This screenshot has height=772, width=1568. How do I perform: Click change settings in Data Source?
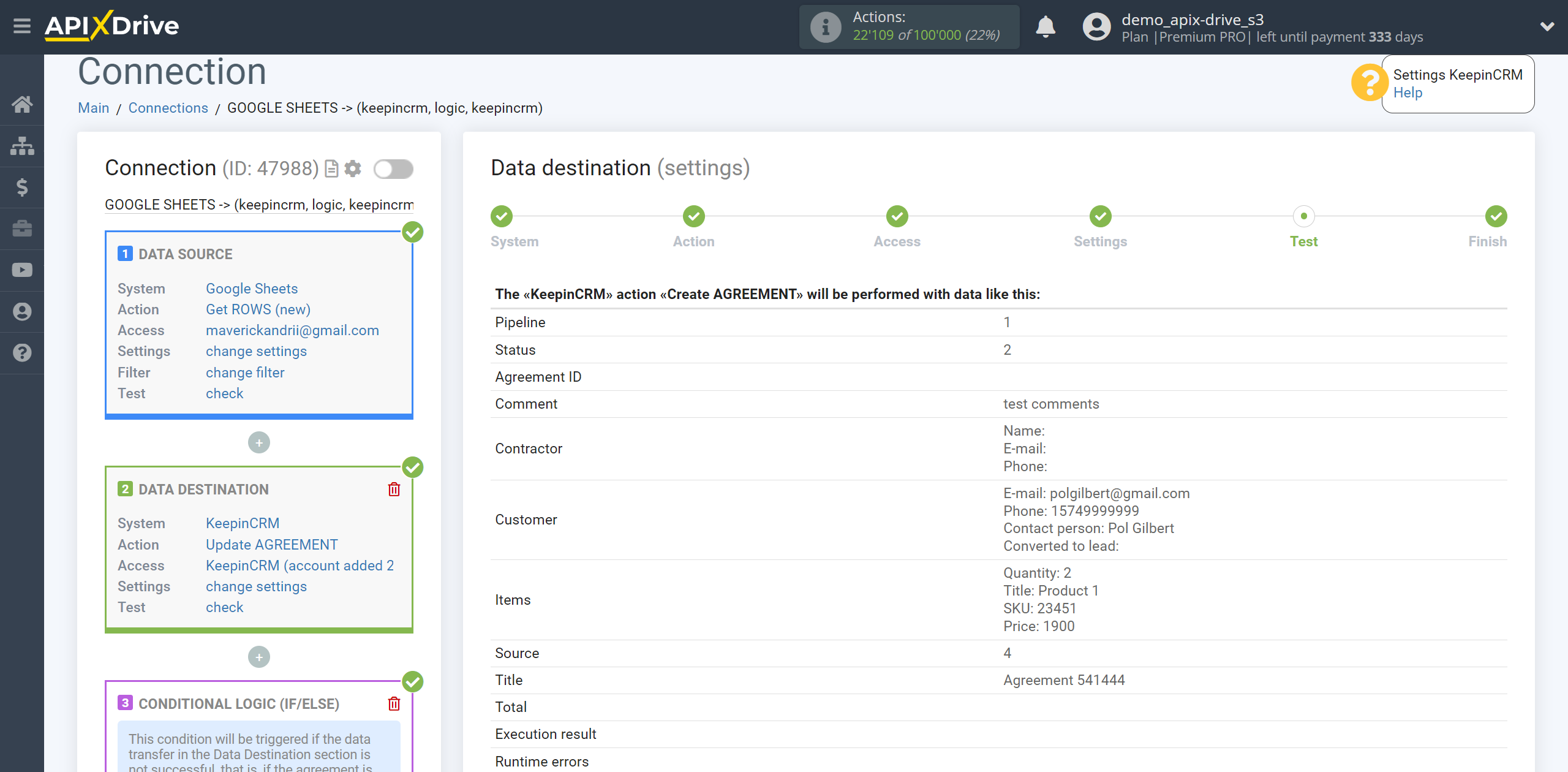(256, 351)
